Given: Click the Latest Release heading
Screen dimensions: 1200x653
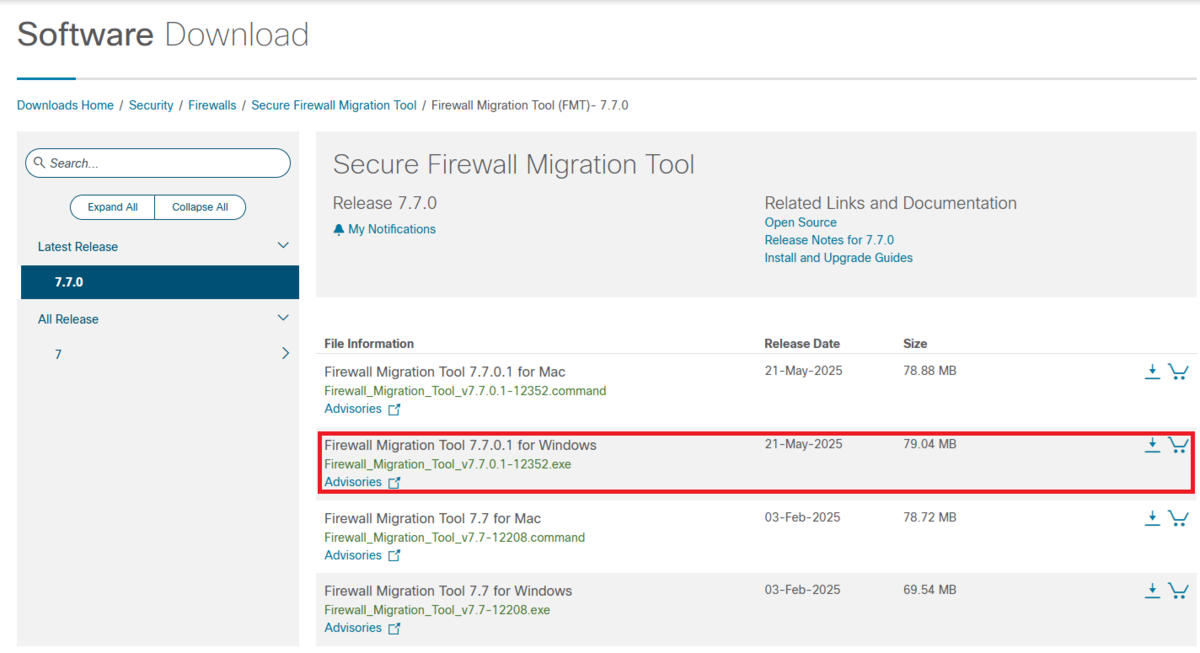Looking at the screenshot, I should point(78,247).
